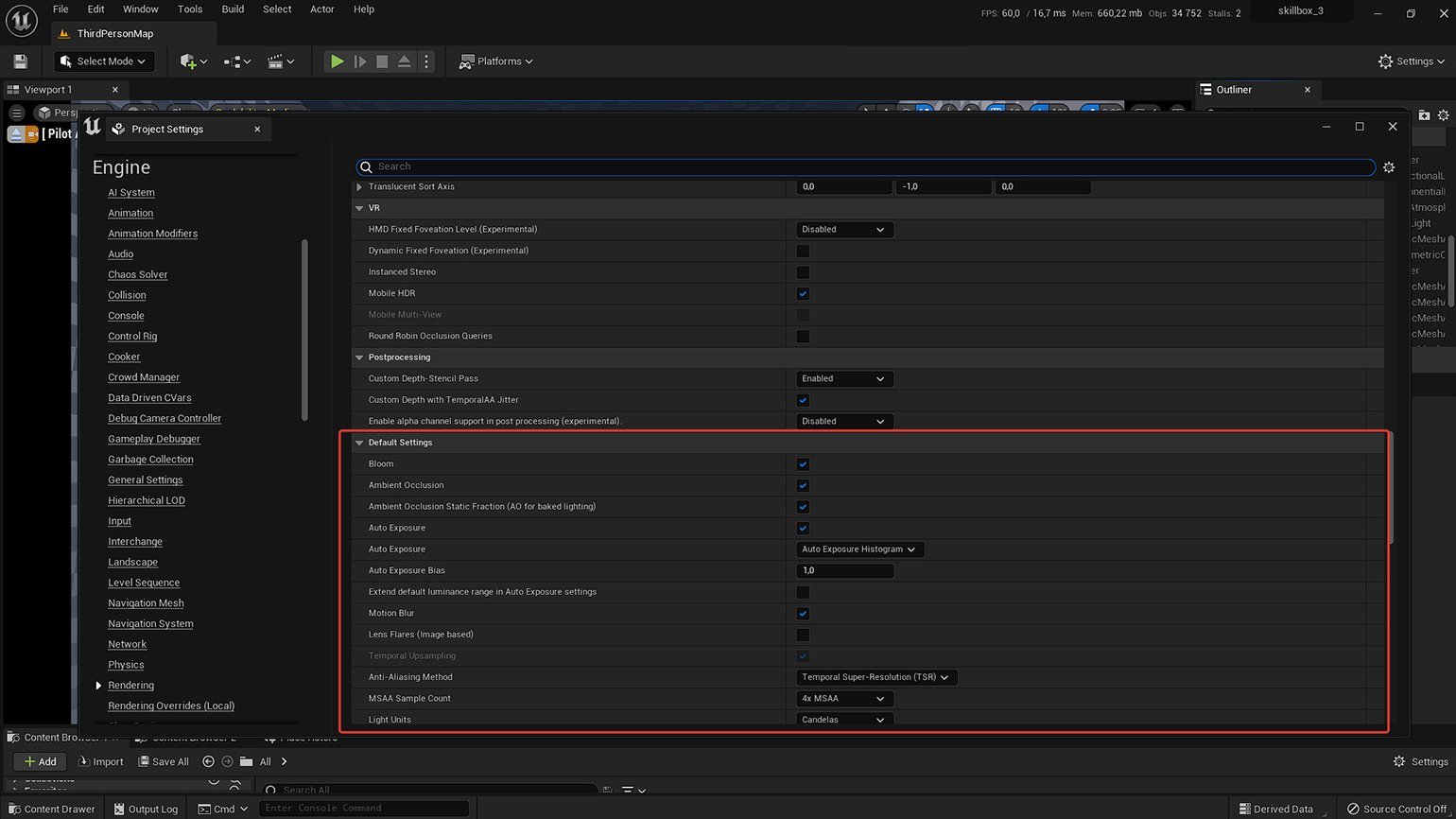Screen dimensions: 1456x819
Task: Open Custom Depth-Stencil Pass dropdown
Action: pos(844,378)
